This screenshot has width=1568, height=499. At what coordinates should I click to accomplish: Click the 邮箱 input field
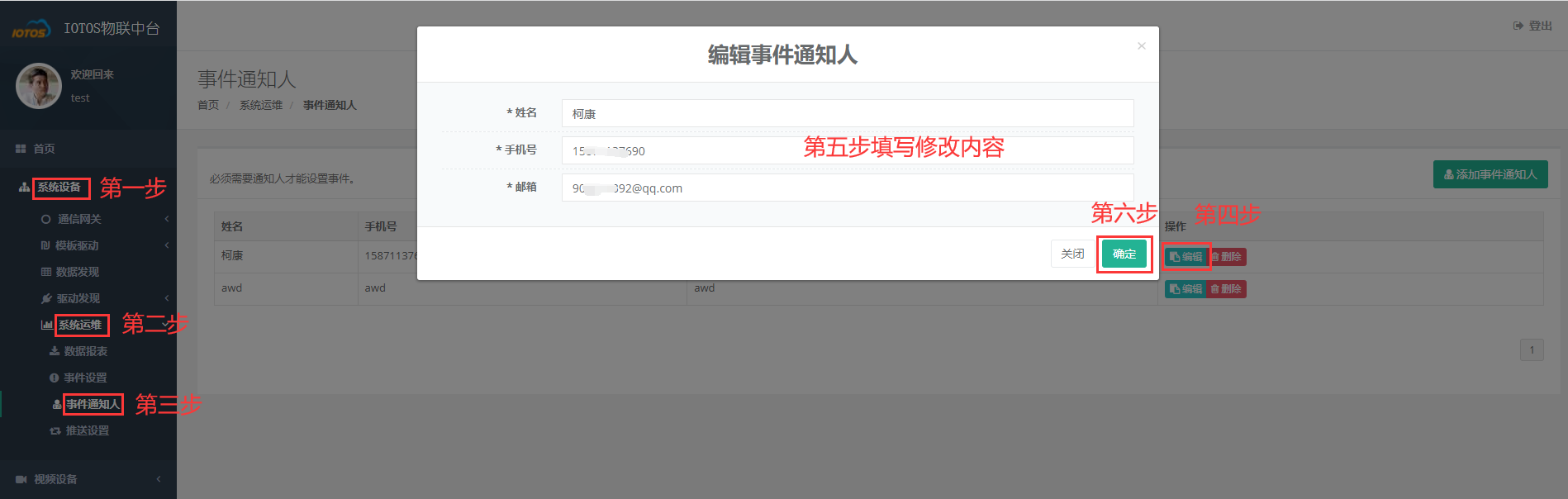(x=848, y=188)
